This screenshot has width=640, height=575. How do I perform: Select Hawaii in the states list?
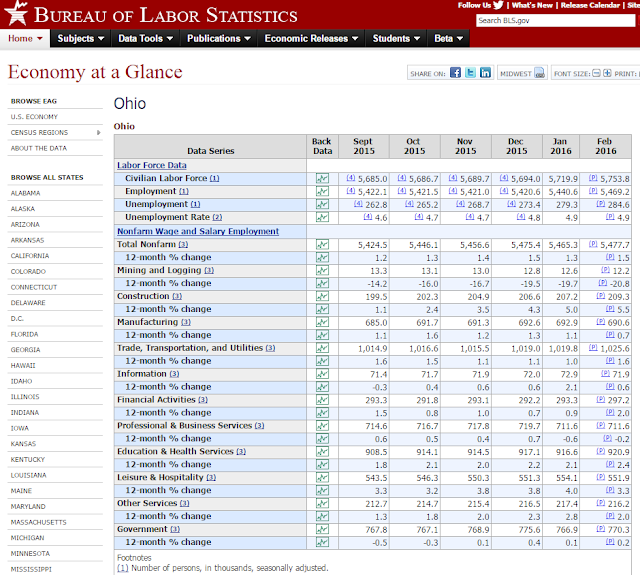(23, 366)
